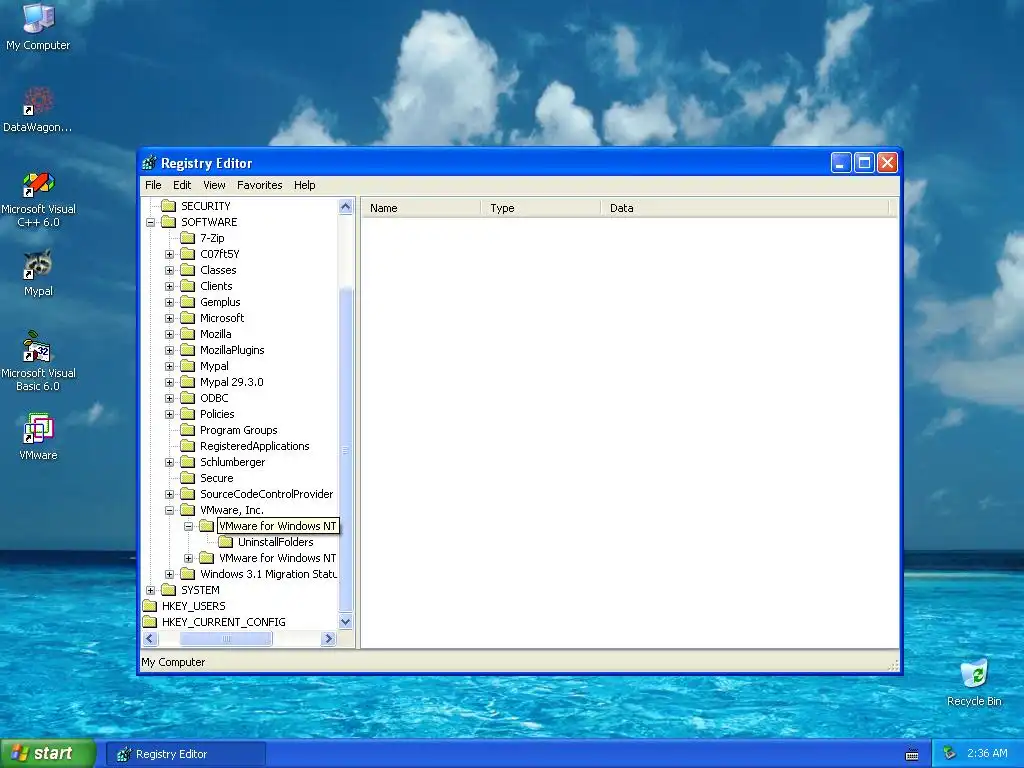Click the Name column header

coord(421,208)
